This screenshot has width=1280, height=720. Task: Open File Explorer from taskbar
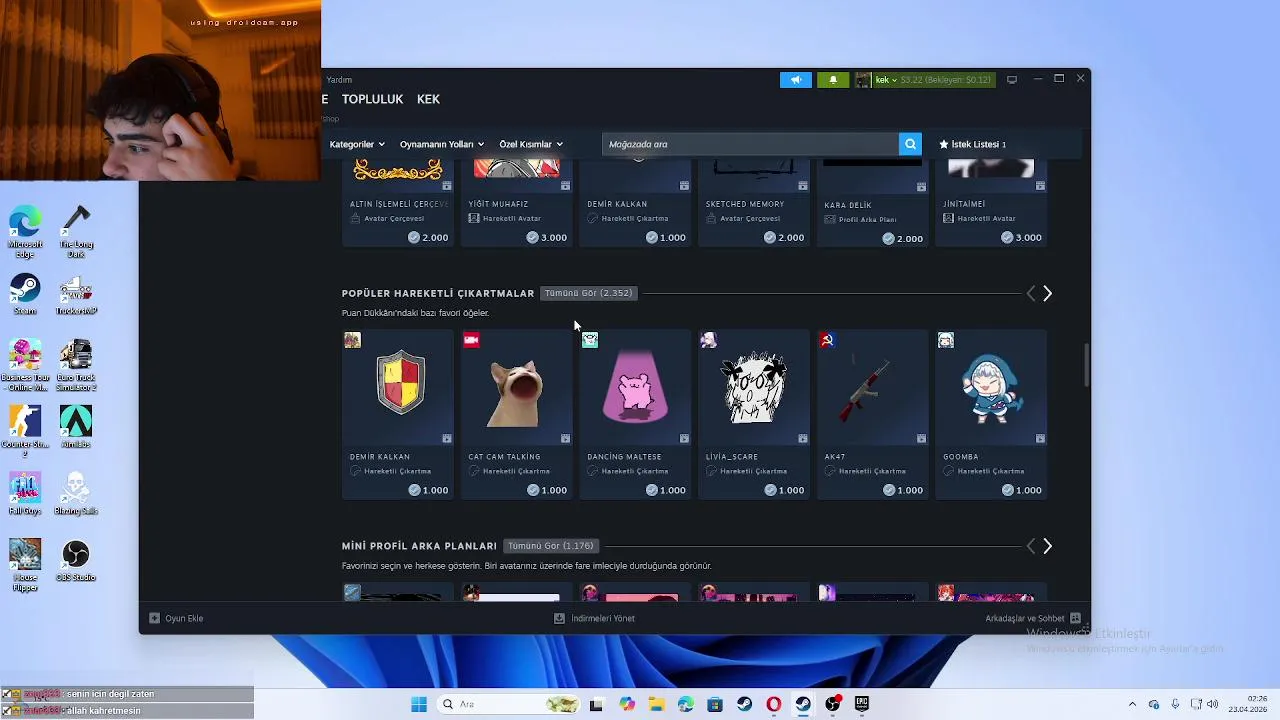tap(656, 704)
